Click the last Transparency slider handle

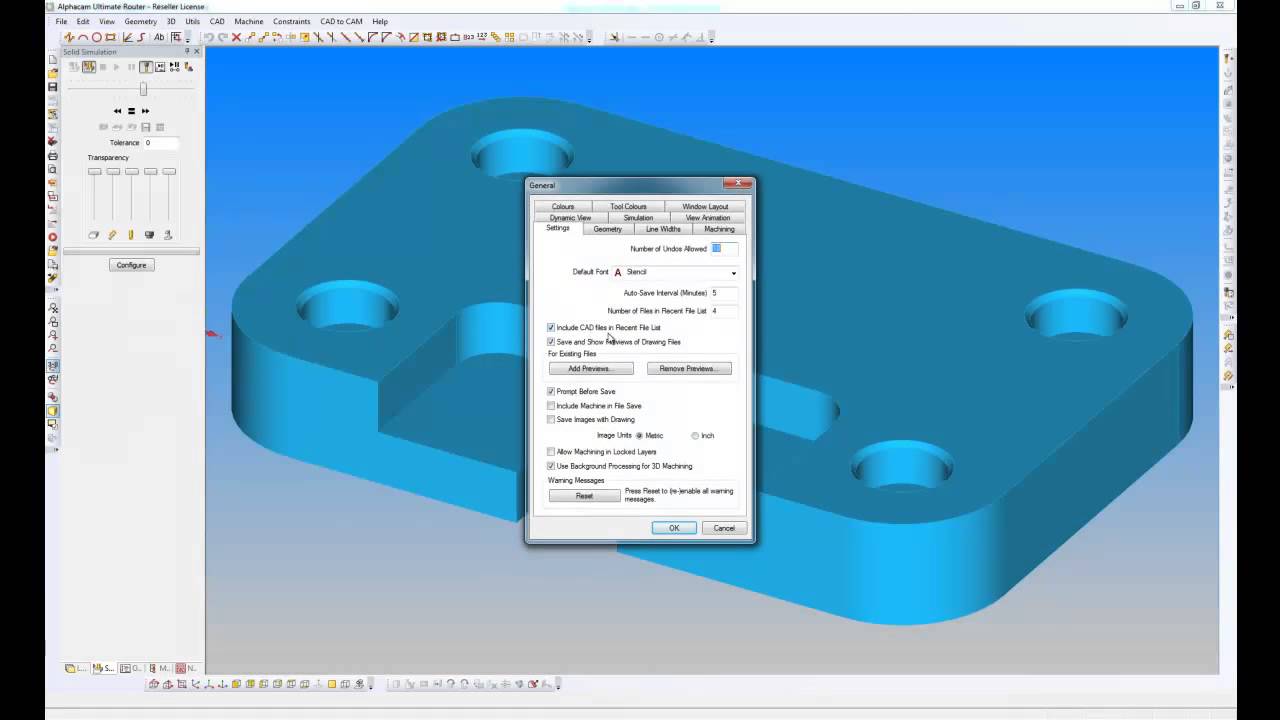coord(168,171)
